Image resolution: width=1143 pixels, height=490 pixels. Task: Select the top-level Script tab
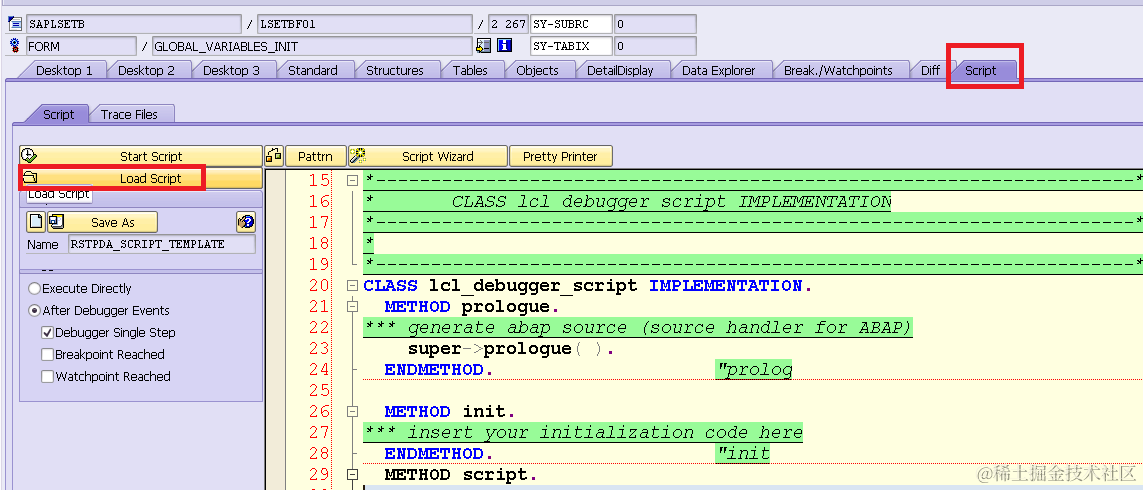980,71
